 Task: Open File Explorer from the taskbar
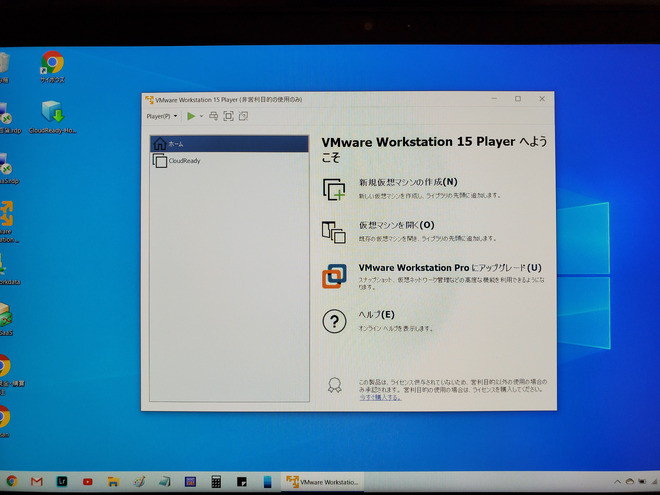113,482
